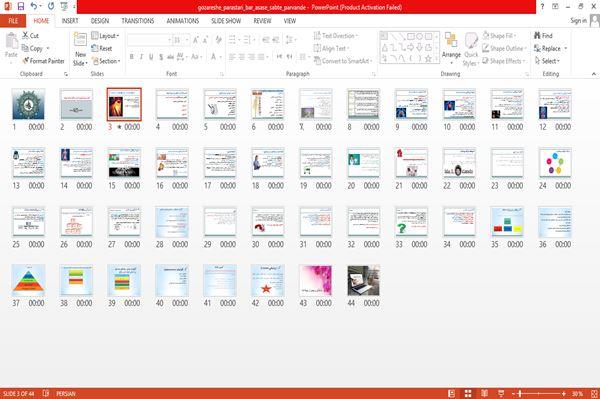
Task: Click the 30% zoom level
Action: click(x=577, y=394)
